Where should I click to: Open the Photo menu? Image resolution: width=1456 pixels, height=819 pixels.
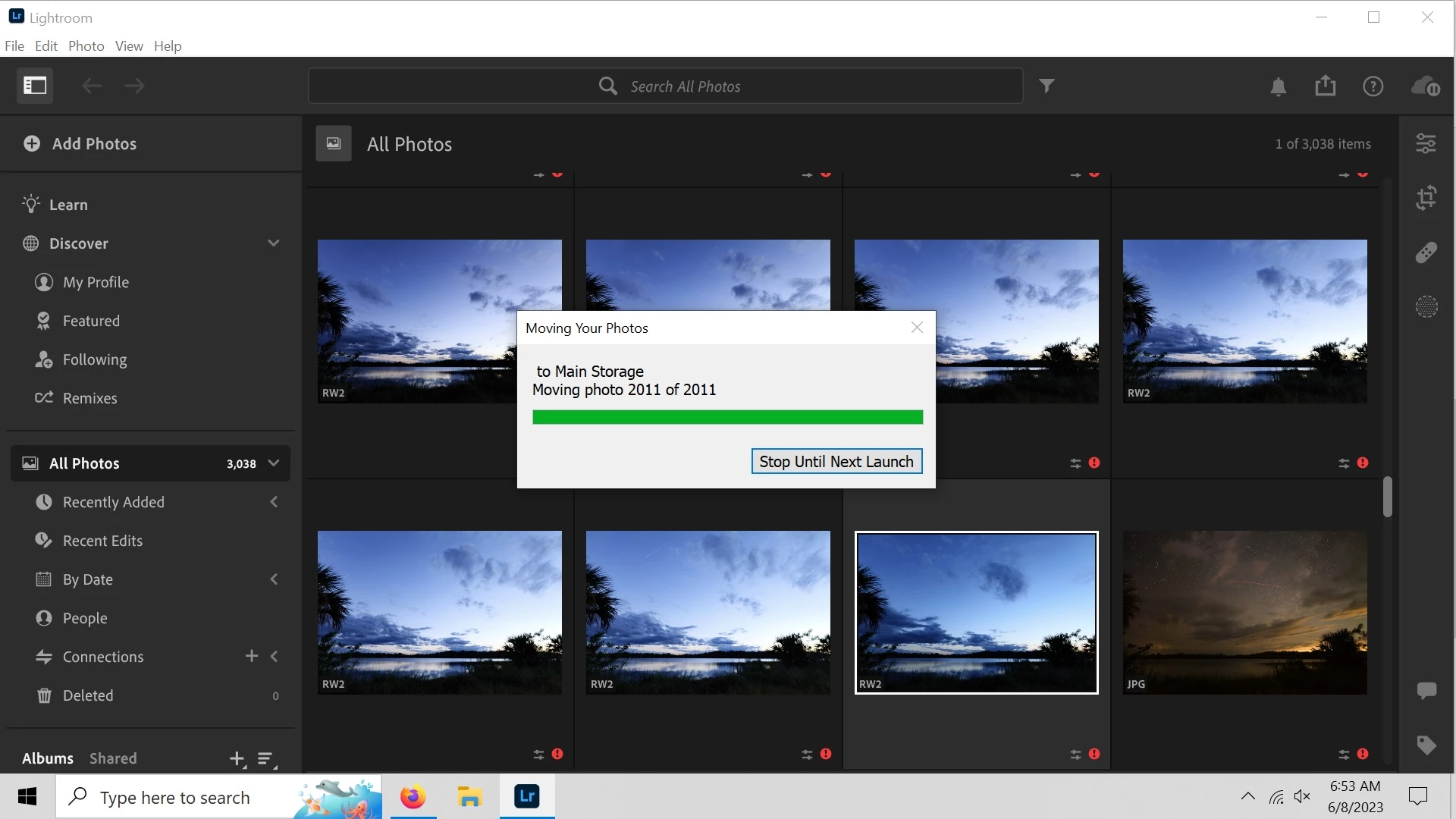pyautogui.click(x=86, y=46)
